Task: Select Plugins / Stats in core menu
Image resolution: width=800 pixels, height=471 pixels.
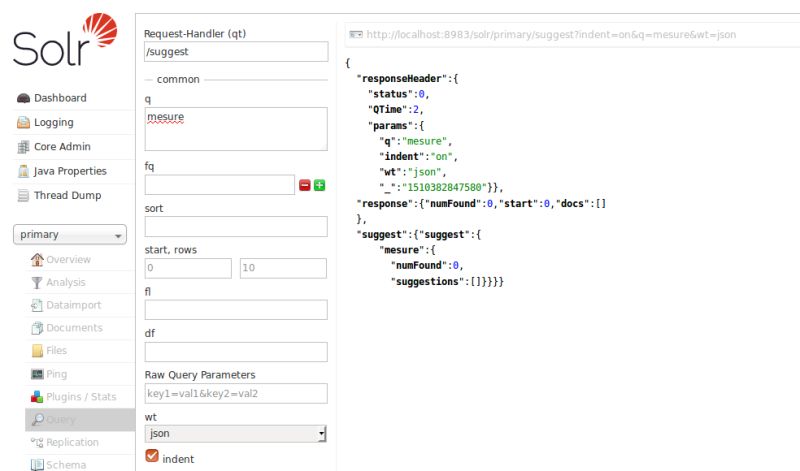Action: tap(81, 396)
